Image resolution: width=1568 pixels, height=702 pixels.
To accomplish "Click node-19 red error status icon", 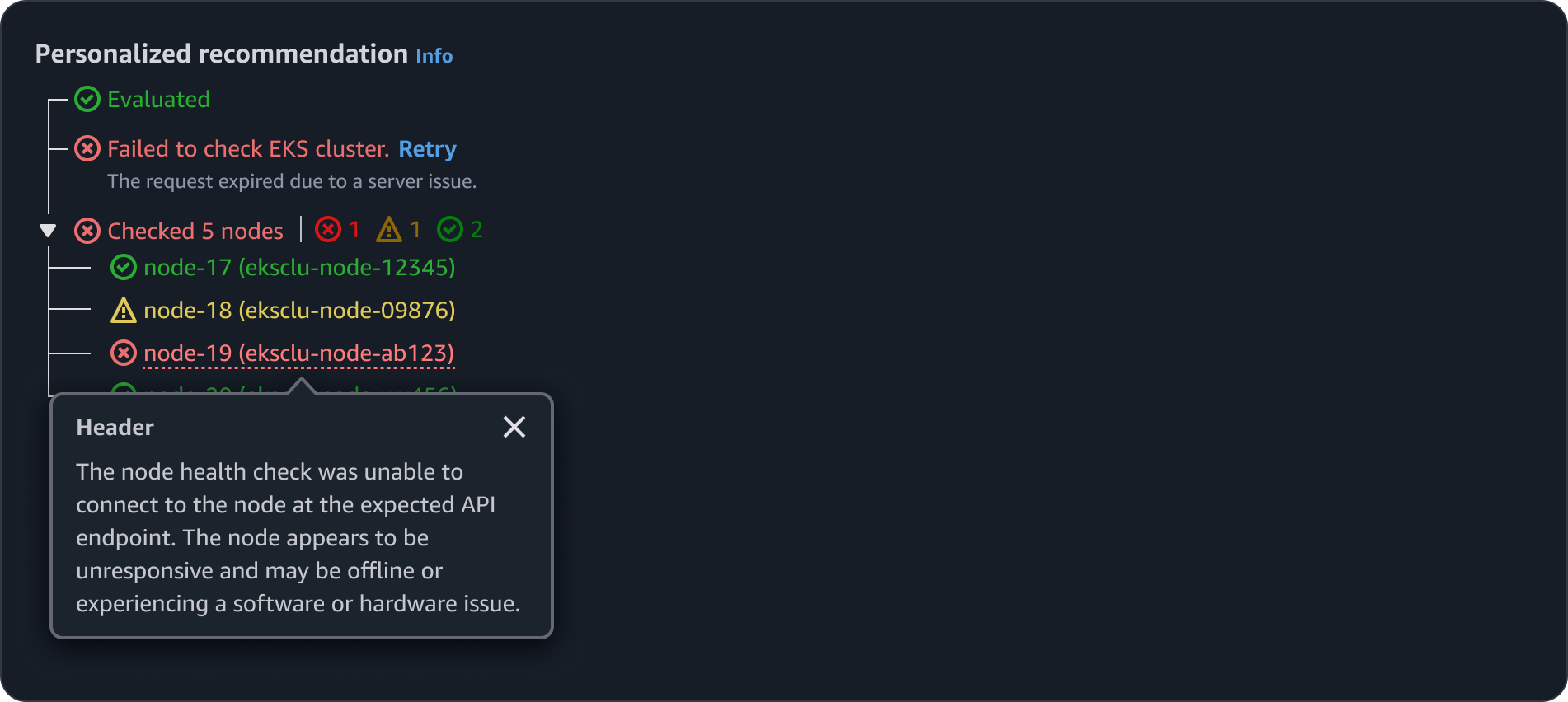I will [x=124, y=353].
